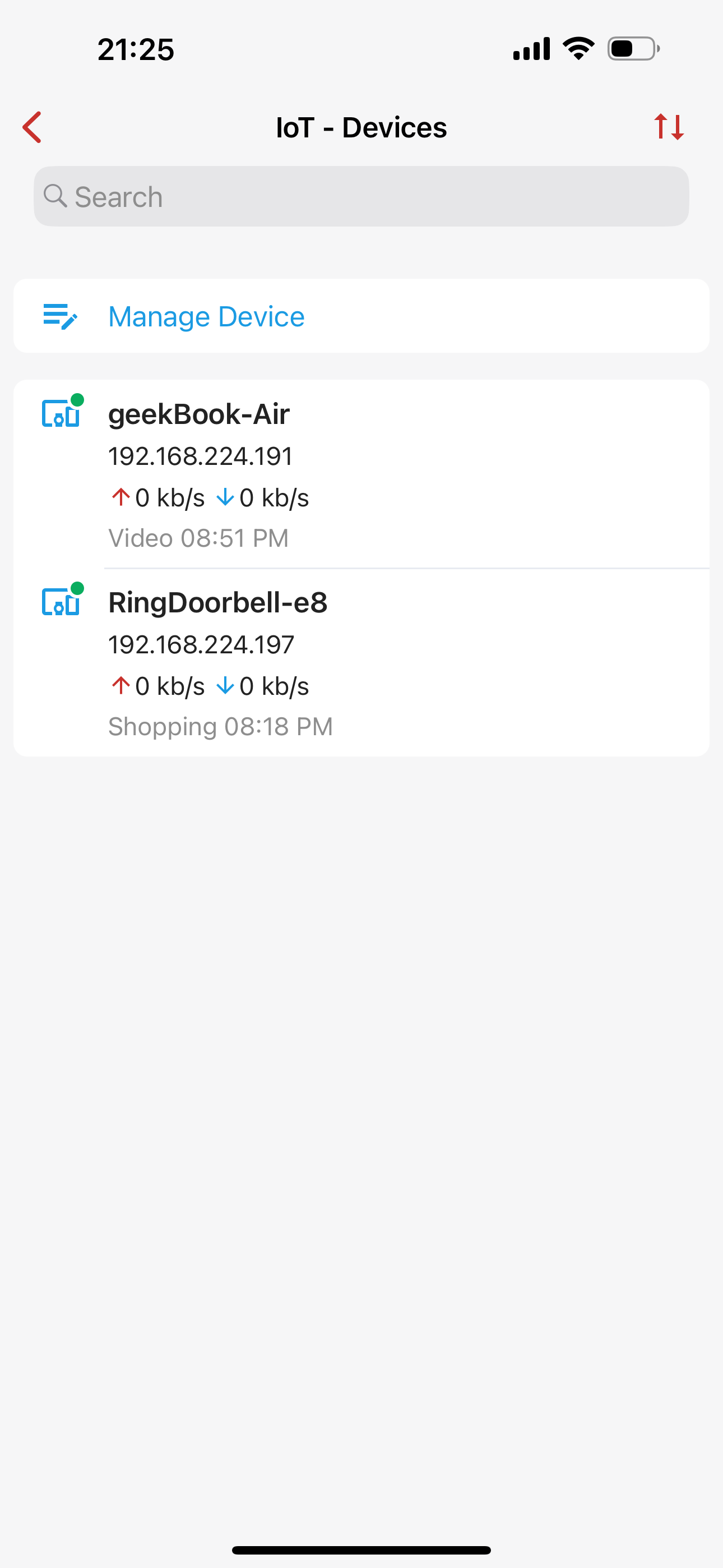Image resolution: width=723 pixels, height=1568 pixels.
Task: Tap geekBook-Air upload speed indicator
Action: (x=158, y=498)
